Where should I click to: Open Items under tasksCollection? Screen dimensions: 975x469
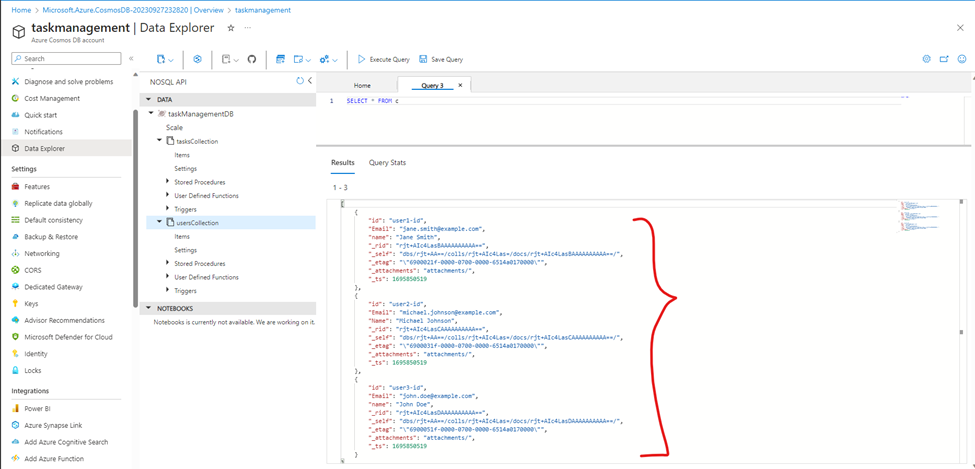coord(182,155)
